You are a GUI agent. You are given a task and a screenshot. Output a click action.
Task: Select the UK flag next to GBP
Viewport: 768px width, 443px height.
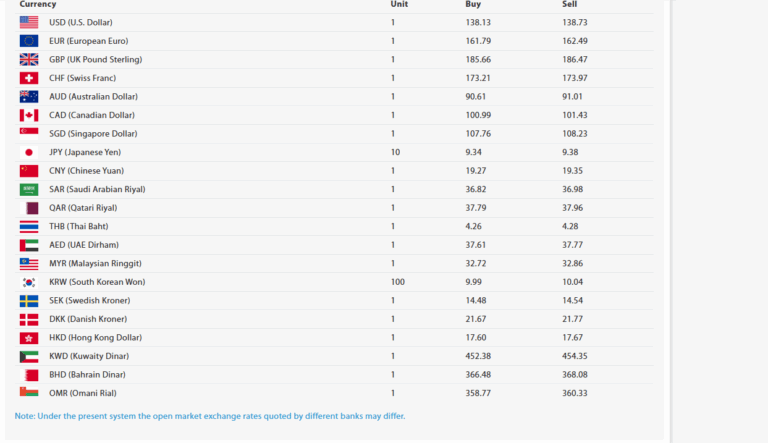29,59
